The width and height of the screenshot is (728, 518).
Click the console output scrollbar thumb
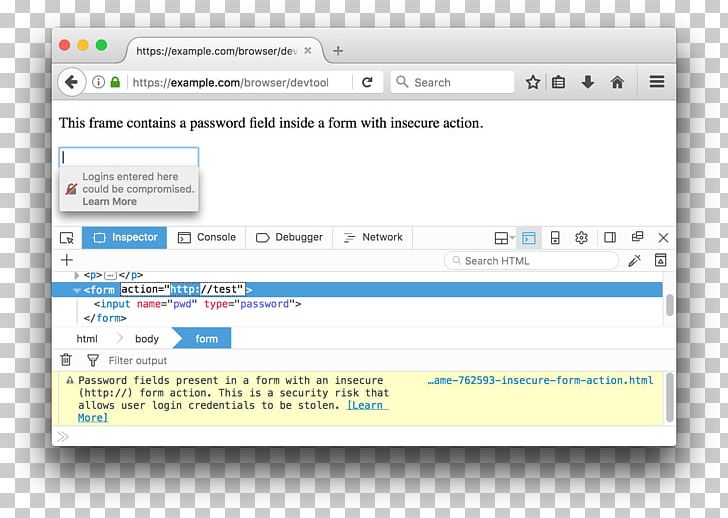[x=670, y=397]
